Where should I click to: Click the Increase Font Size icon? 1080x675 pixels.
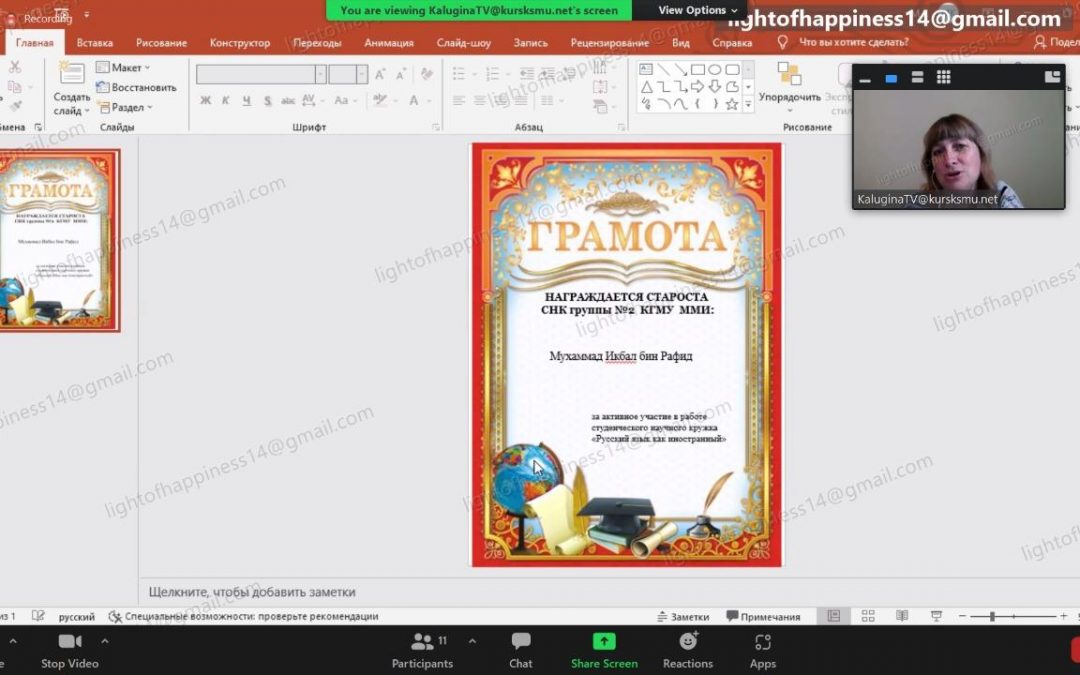[x=378, y=74]
